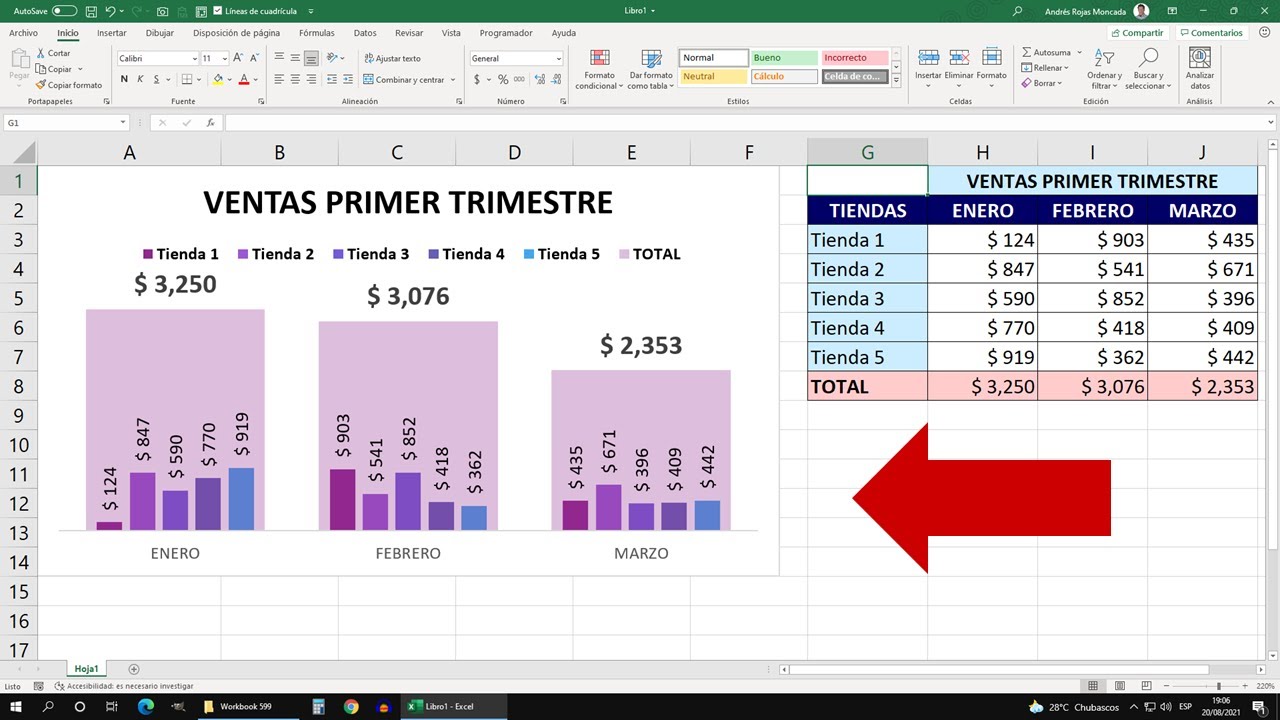This screenshot has width=1280, height=720.
Task: Switch to the Insertar tab
Action: pos(111,33)
